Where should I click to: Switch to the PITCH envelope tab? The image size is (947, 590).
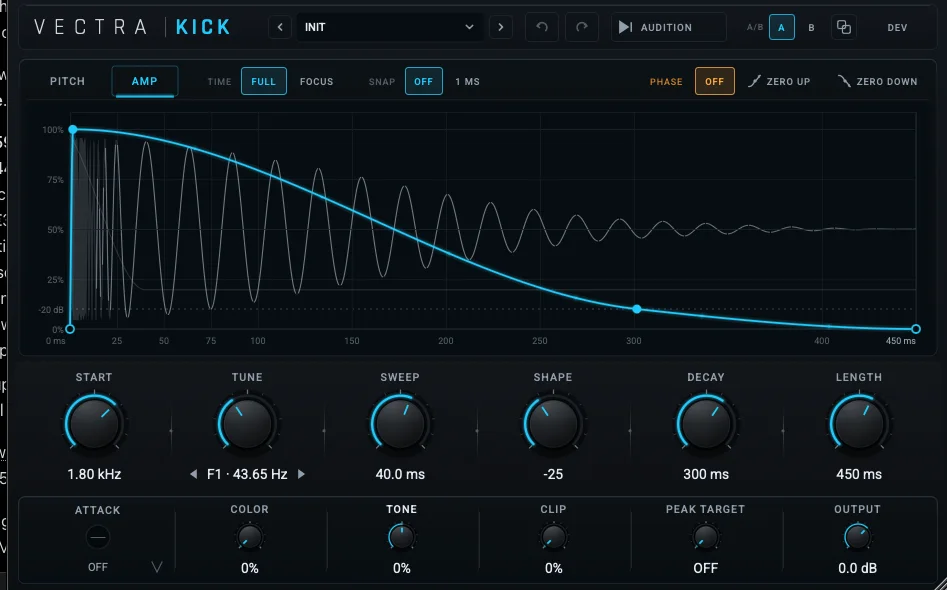click(x=68, y=82)
